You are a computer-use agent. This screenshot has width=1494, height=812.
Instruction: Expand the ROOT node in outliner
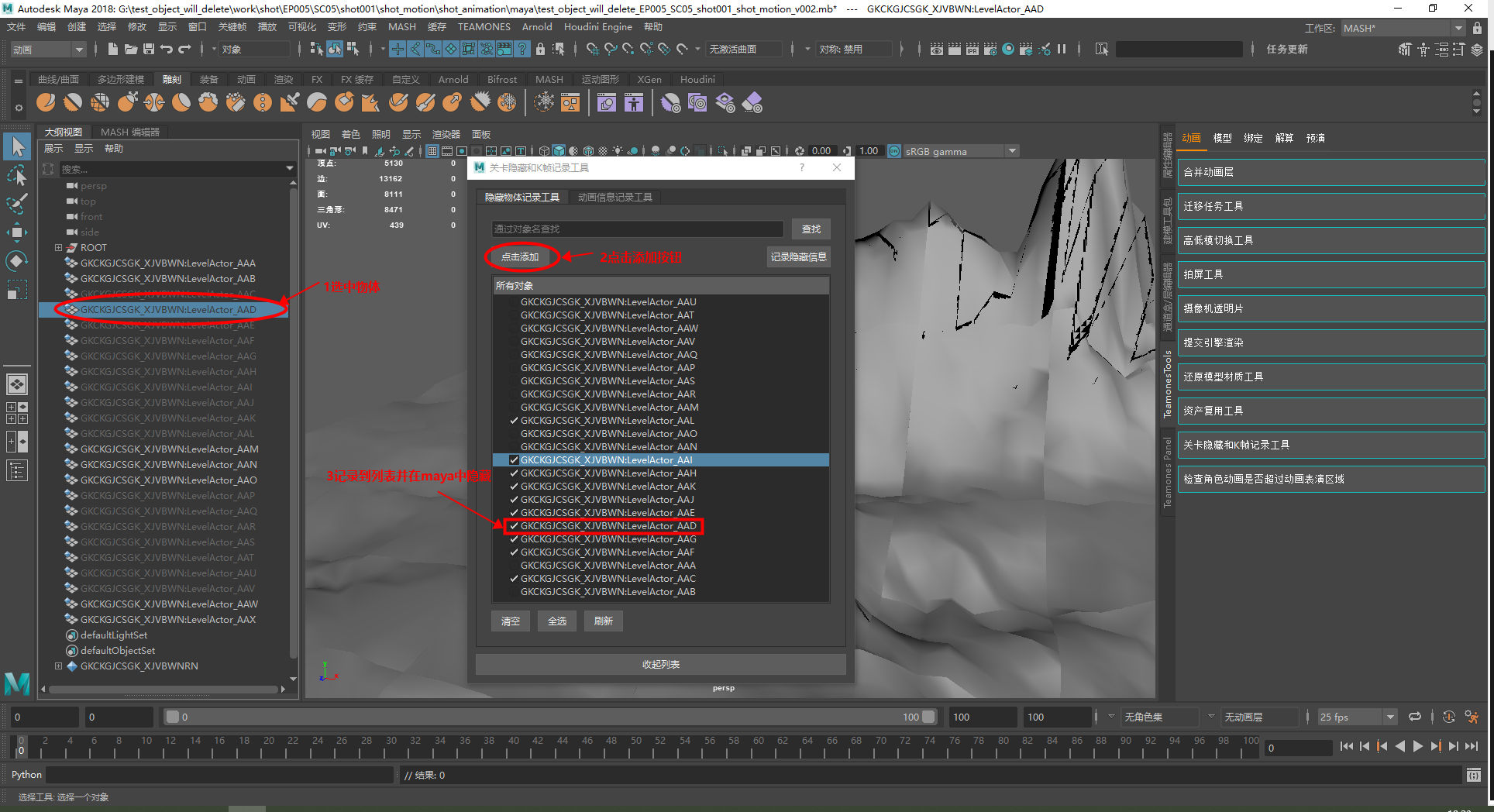tap(58, 248)
